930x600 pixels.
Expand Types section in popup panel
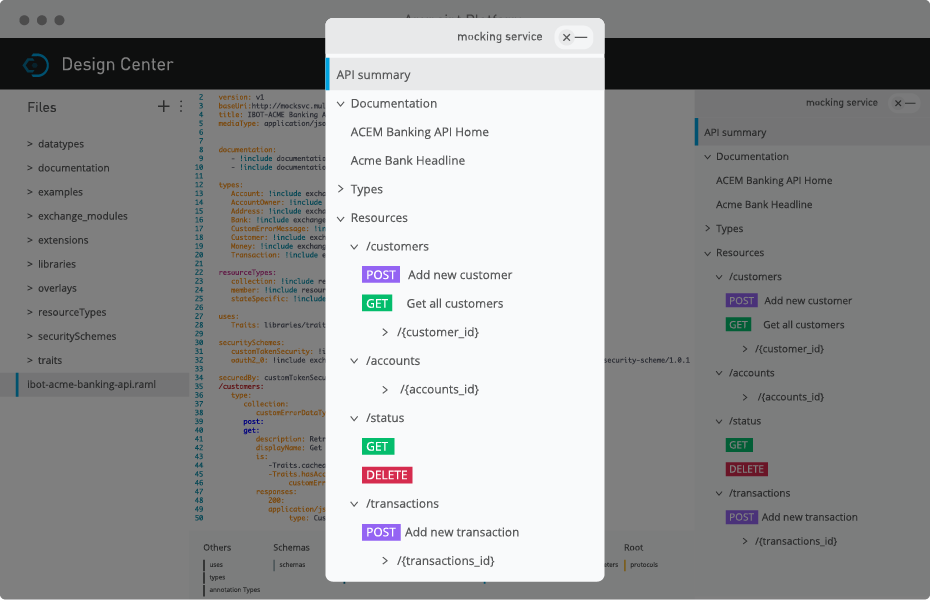click(340, 189)
